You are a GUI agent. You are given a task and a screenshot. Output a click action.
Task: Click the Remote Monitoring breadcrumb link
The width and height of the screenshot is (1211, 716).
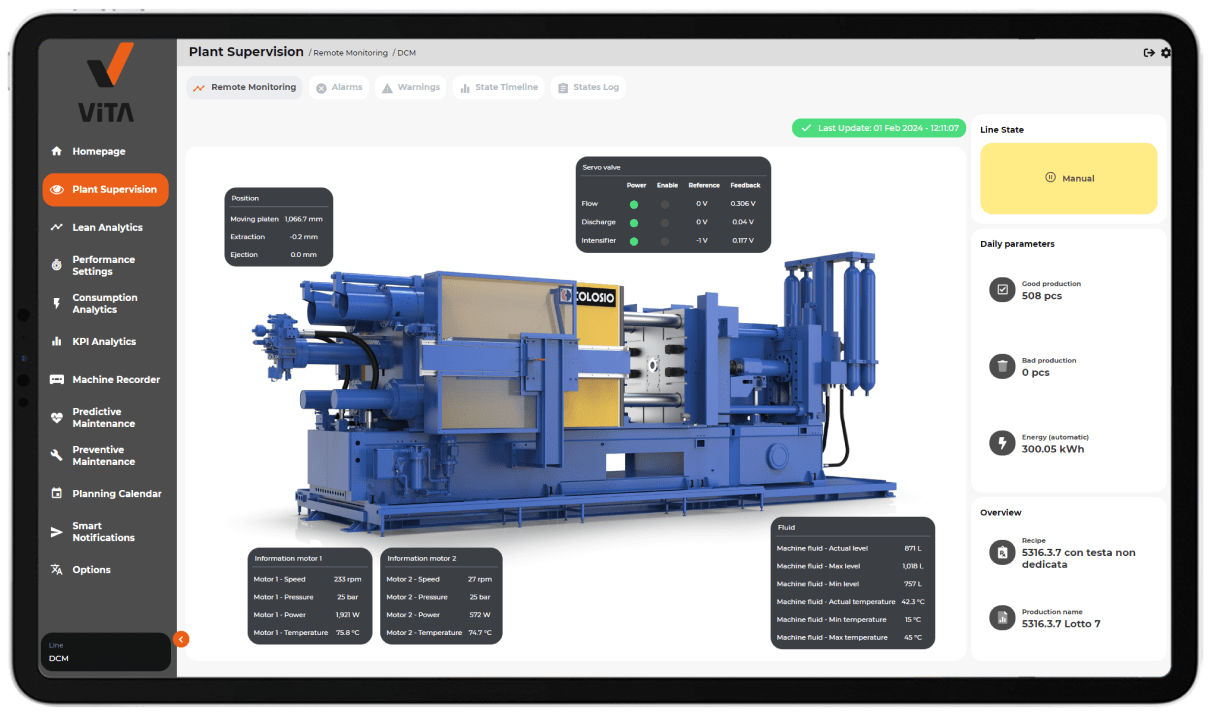click(x=350, y=53)
